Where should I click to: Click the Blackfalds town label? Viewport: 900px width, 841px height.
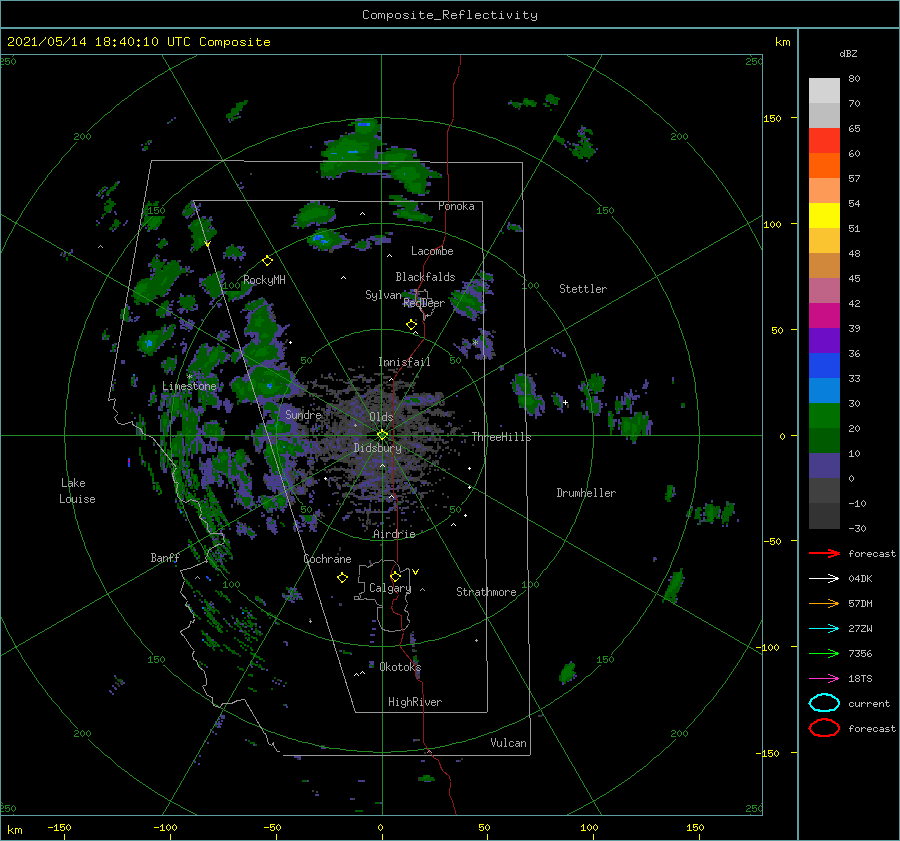point(425,277)
